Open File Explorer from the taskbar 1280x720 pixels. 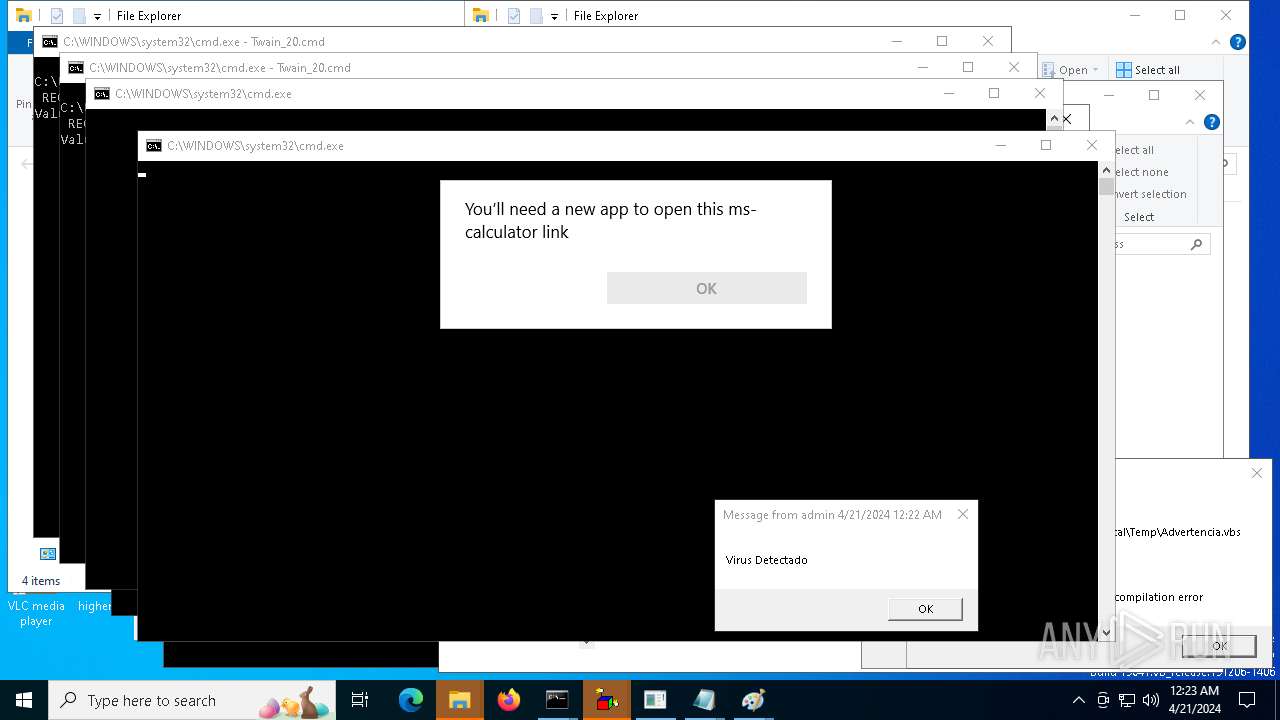coord(459,700)
